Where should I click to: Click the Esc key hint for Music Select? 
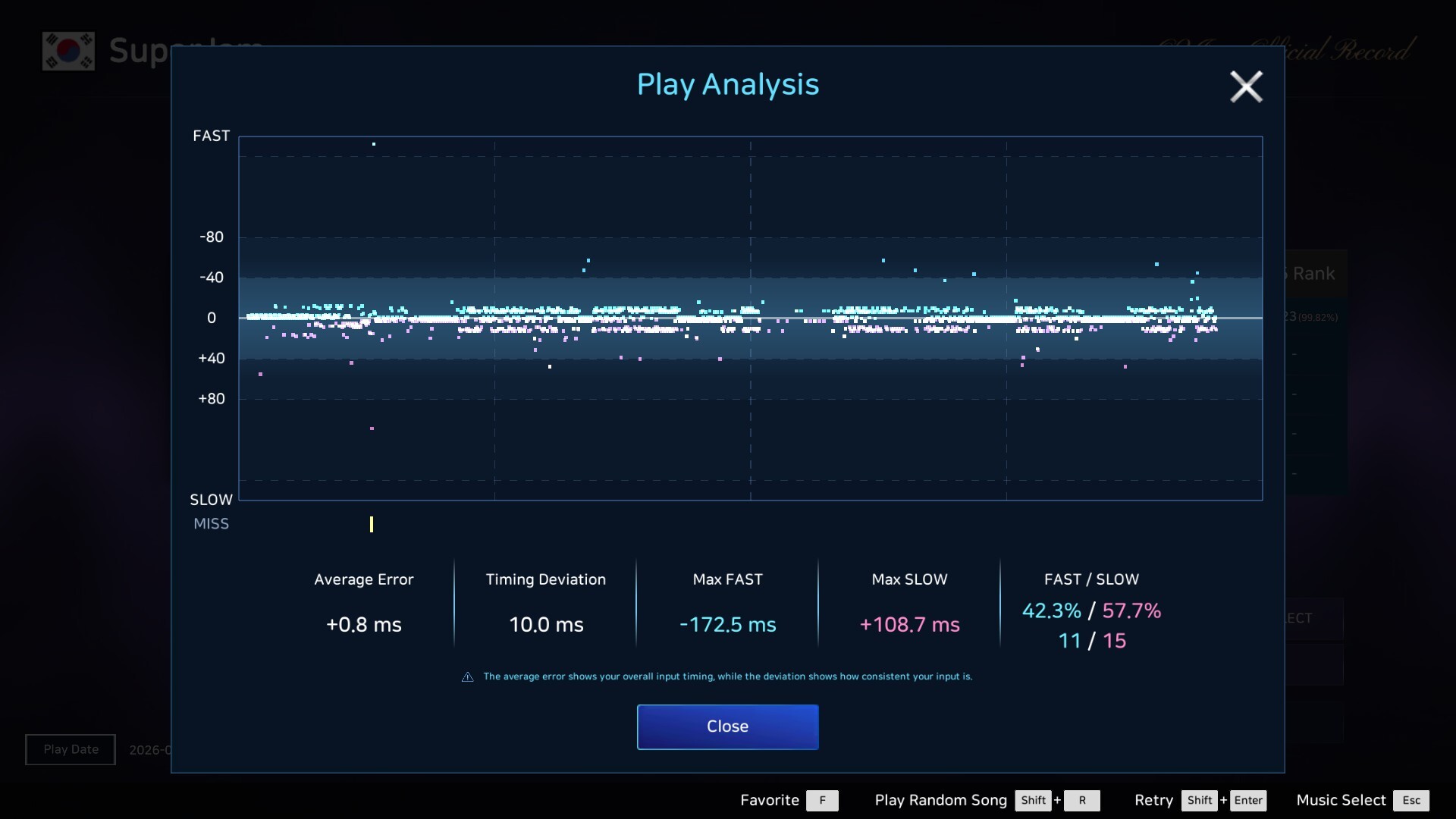1410,800
